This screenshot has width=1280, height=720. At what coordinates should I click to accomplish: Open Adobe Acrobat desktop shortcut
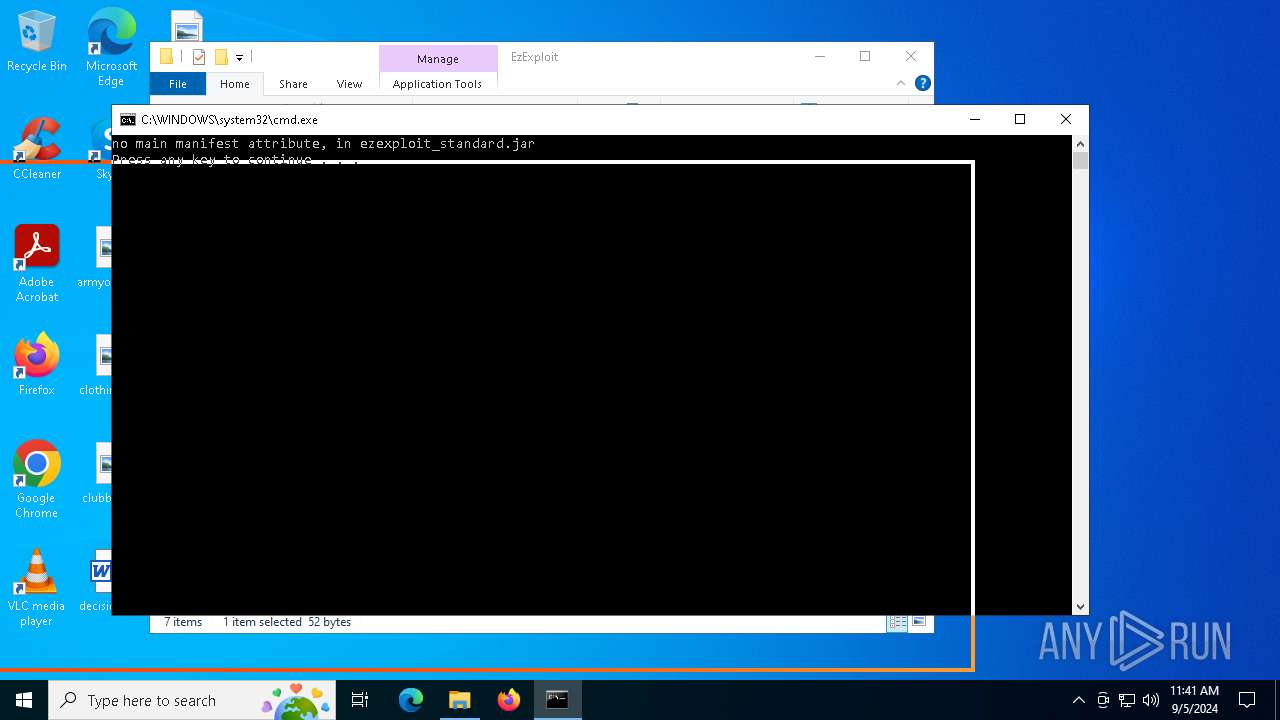point(37,263)
